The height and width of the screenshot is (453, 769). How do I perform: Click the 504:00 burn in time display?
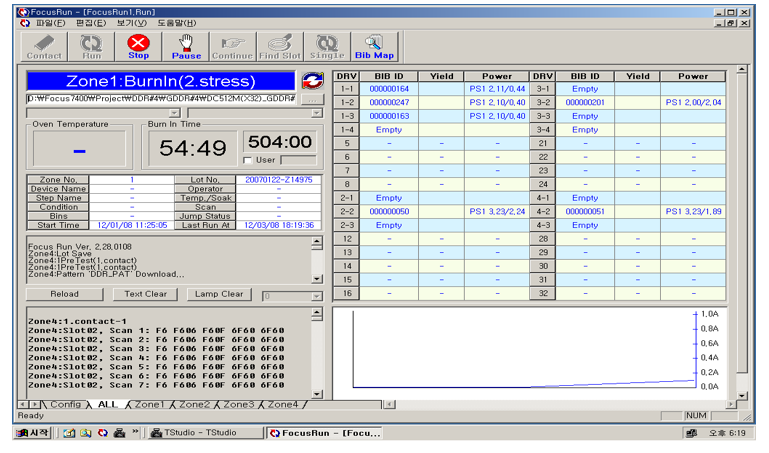coord(280,142)
